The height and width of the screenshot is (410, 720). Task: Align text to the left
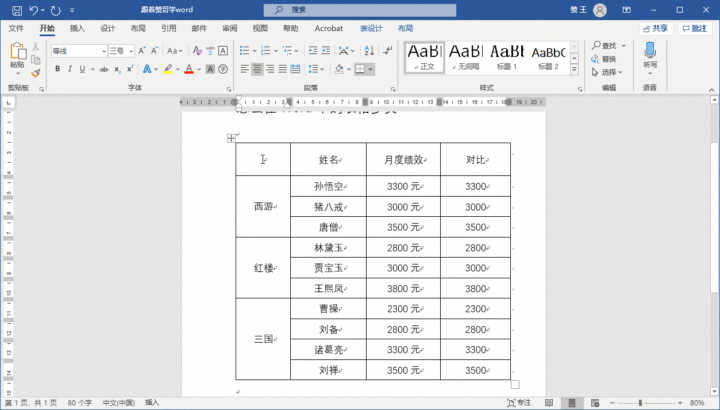point(244,69)
